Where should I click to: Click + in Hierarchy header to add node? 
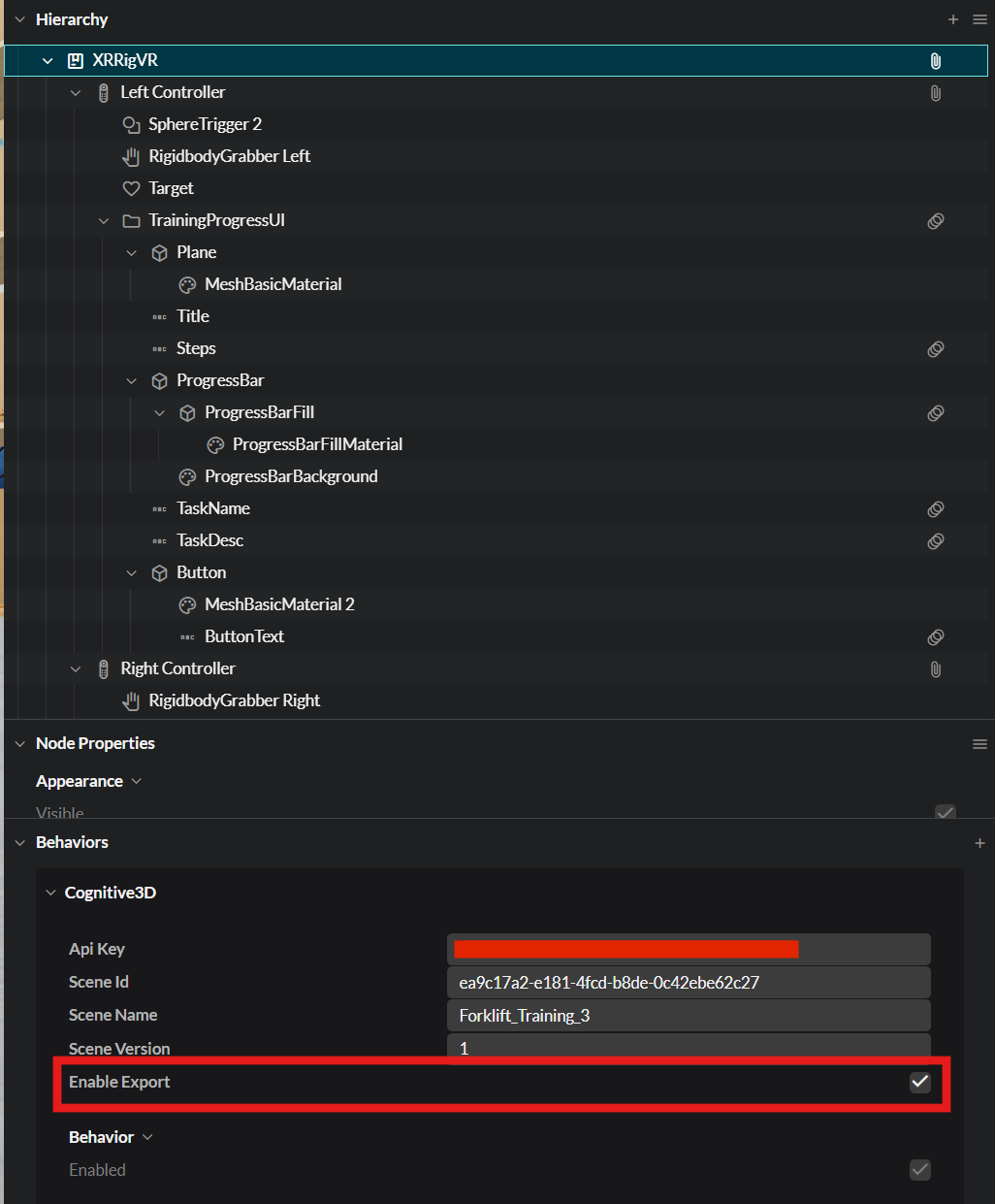(x=952, y=18)
